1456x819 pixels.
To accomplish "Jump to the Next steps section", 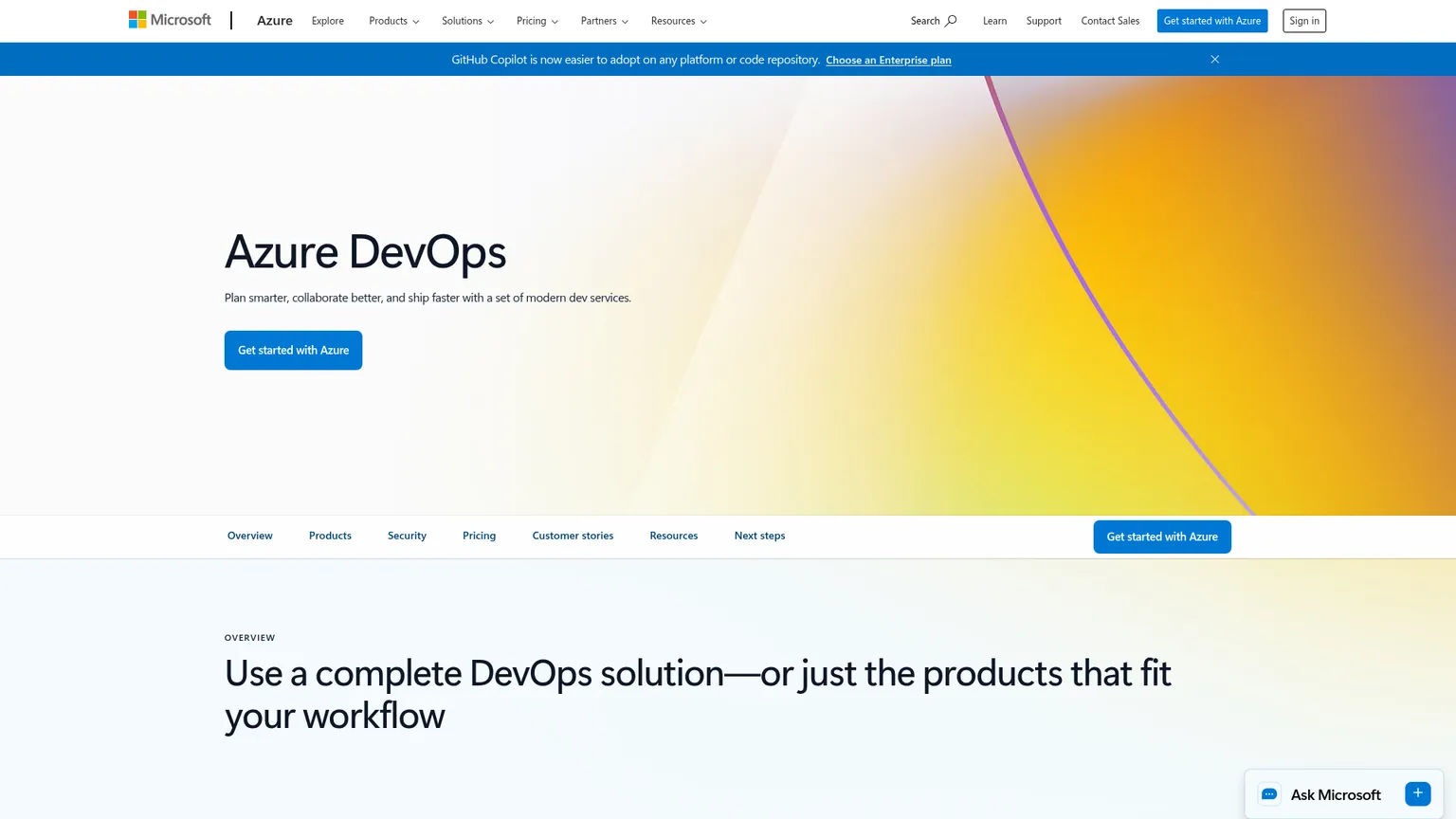I will pos(759,536).
